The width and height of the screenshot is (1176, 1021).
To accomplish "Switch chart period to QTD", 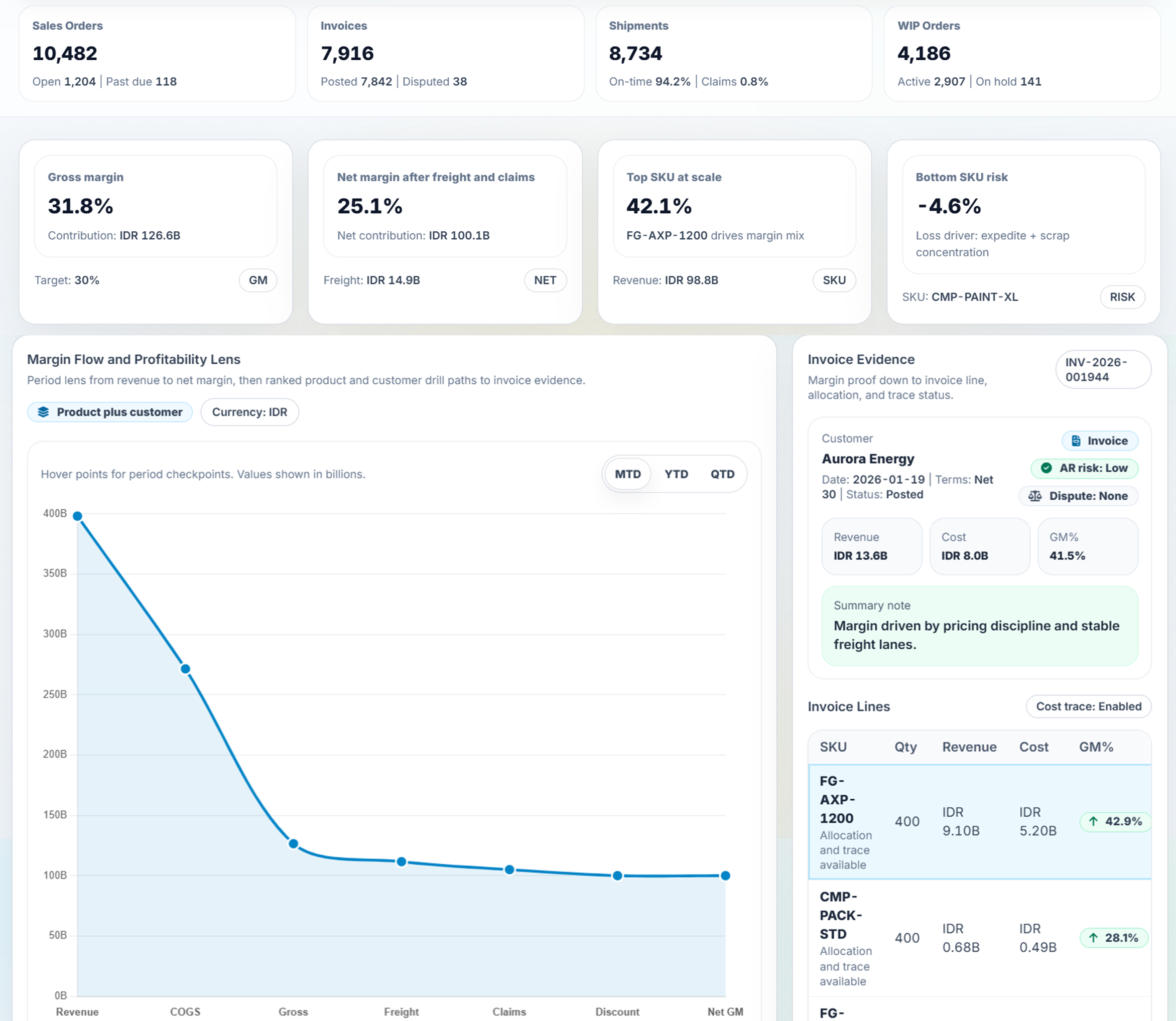I will coord(722,474).
